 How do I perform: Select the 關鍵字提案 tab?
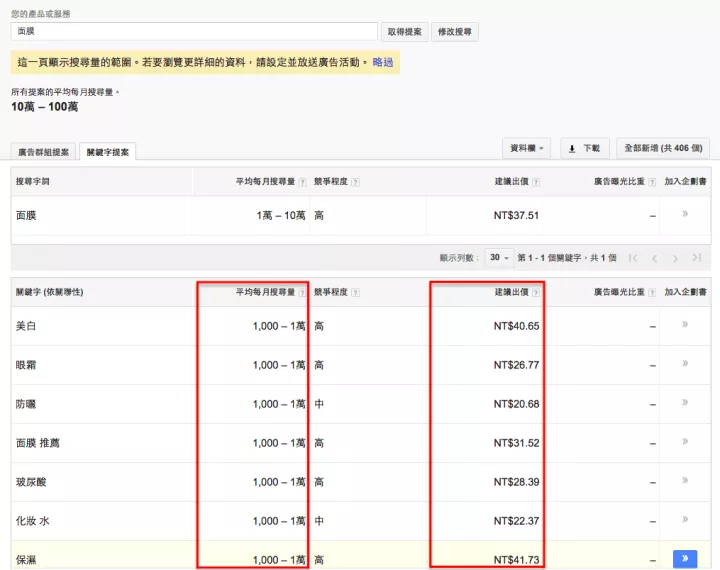point(108,152)
